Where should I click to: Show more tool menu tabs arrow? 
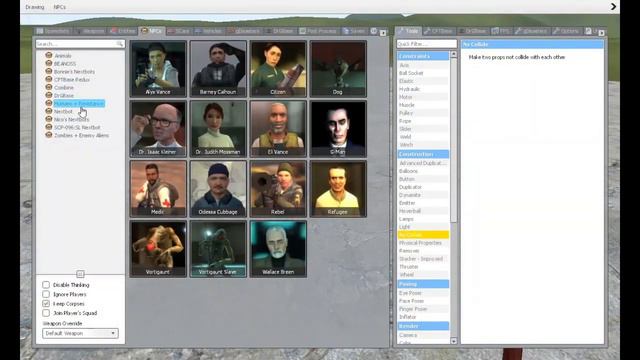pyautogui.click(x=601, y=33)
